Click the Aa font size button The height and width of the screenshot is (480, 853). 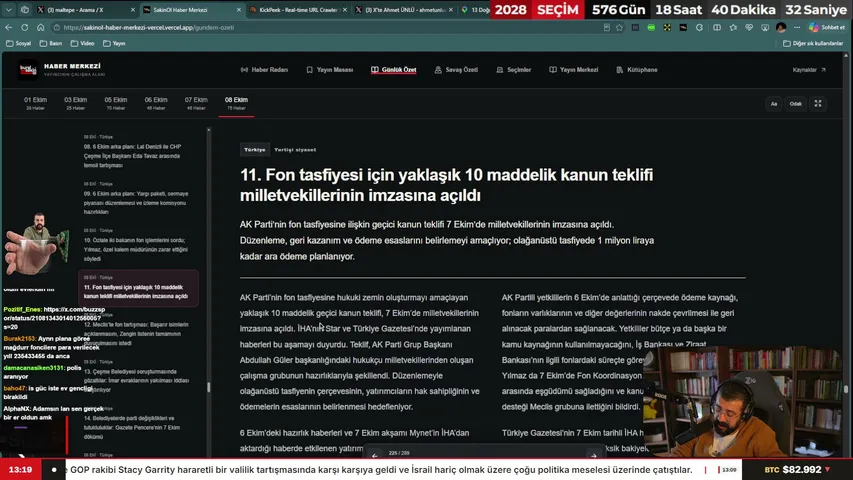(774, 103)
